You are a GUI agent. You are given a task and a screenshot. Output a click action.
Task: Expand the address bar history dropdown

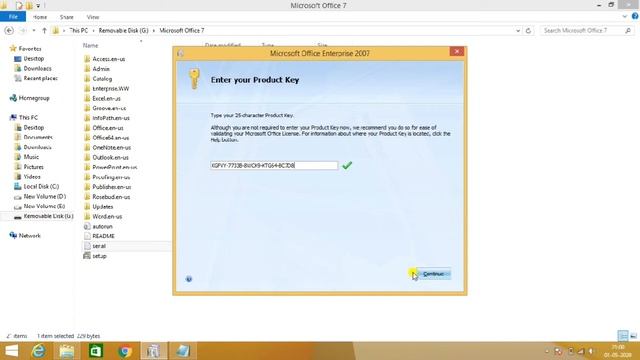click(x=518, y=31)
